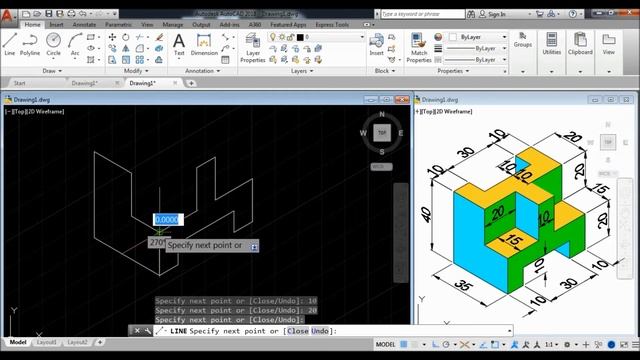The height and width of the screenshot is (360, 640).
Task: Expand the Annotation panel dropdown
Action: click(202, 71)
